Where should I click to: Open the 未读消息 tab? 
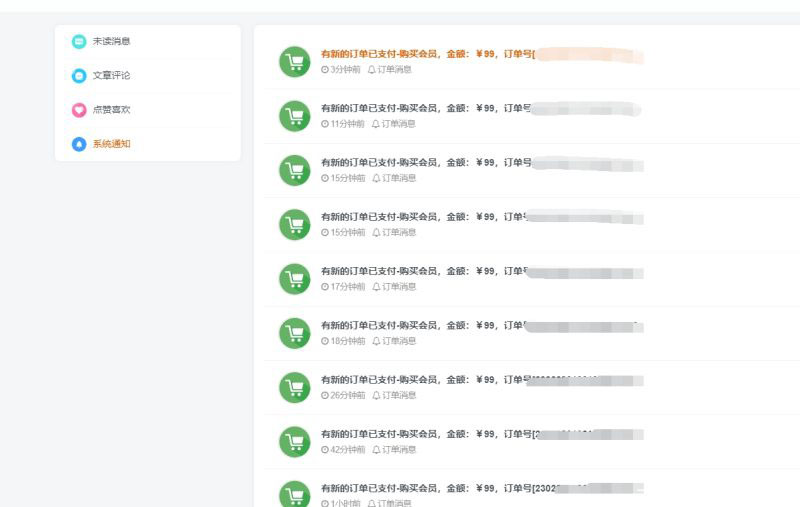(111, 41)
